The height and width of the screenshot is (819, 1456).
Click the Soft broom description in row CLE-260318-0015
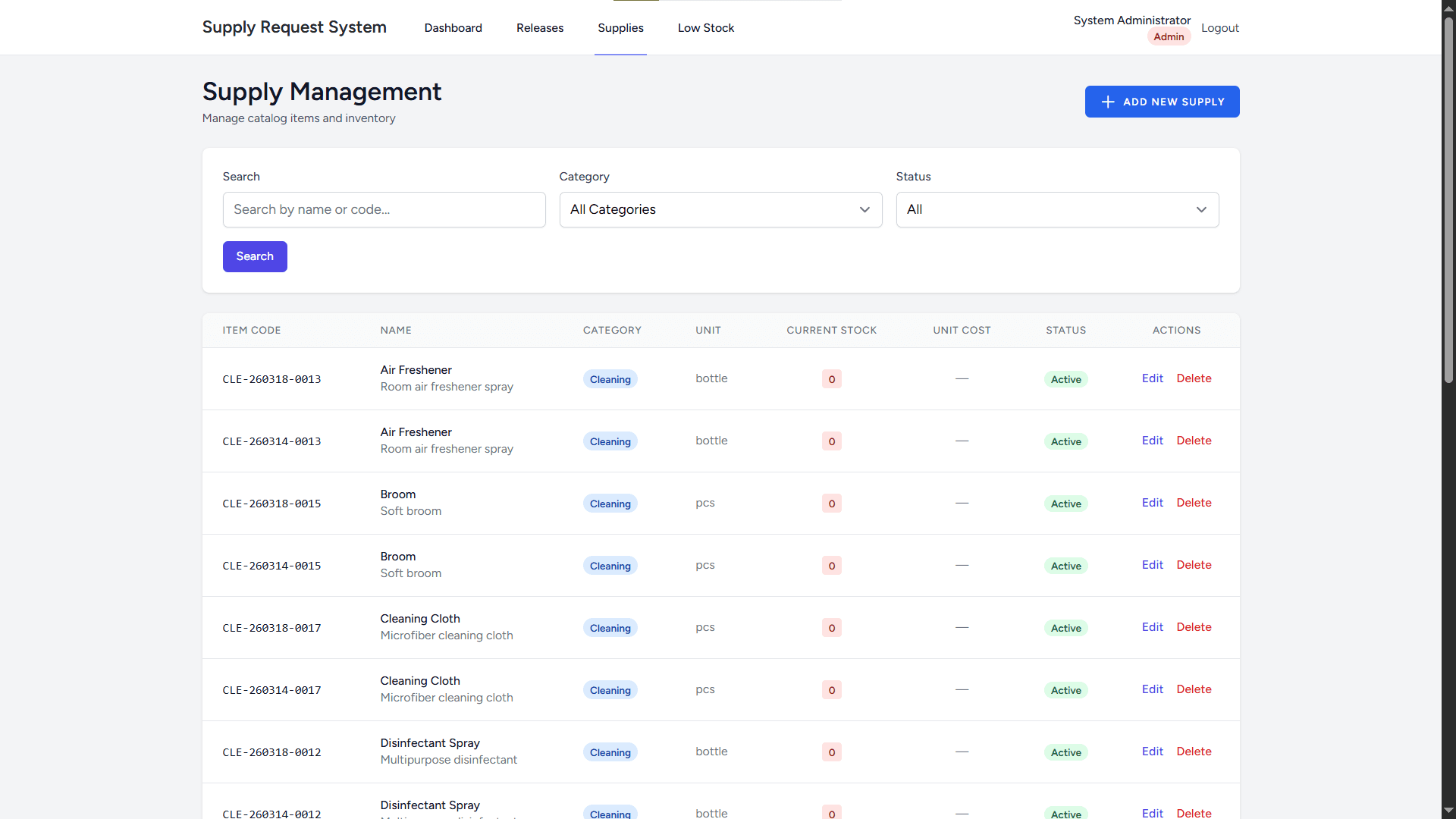(410, 511)
